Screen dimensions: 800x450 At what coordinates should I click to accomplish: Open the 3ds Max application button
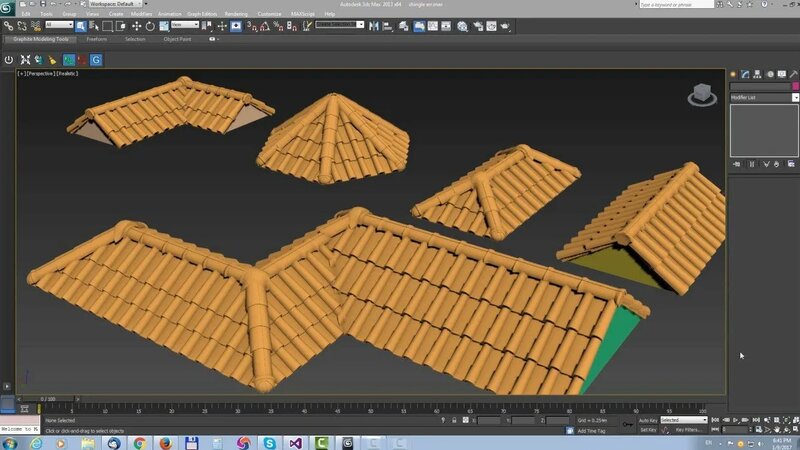pyautogui.click(x=7, y=7)
